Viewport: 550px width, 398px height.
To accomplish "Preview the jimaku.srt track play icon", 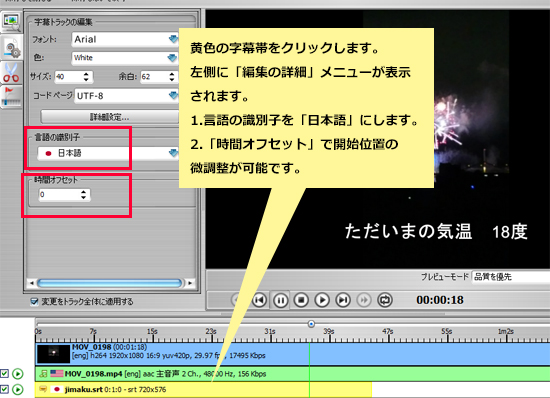I will 18,389.
